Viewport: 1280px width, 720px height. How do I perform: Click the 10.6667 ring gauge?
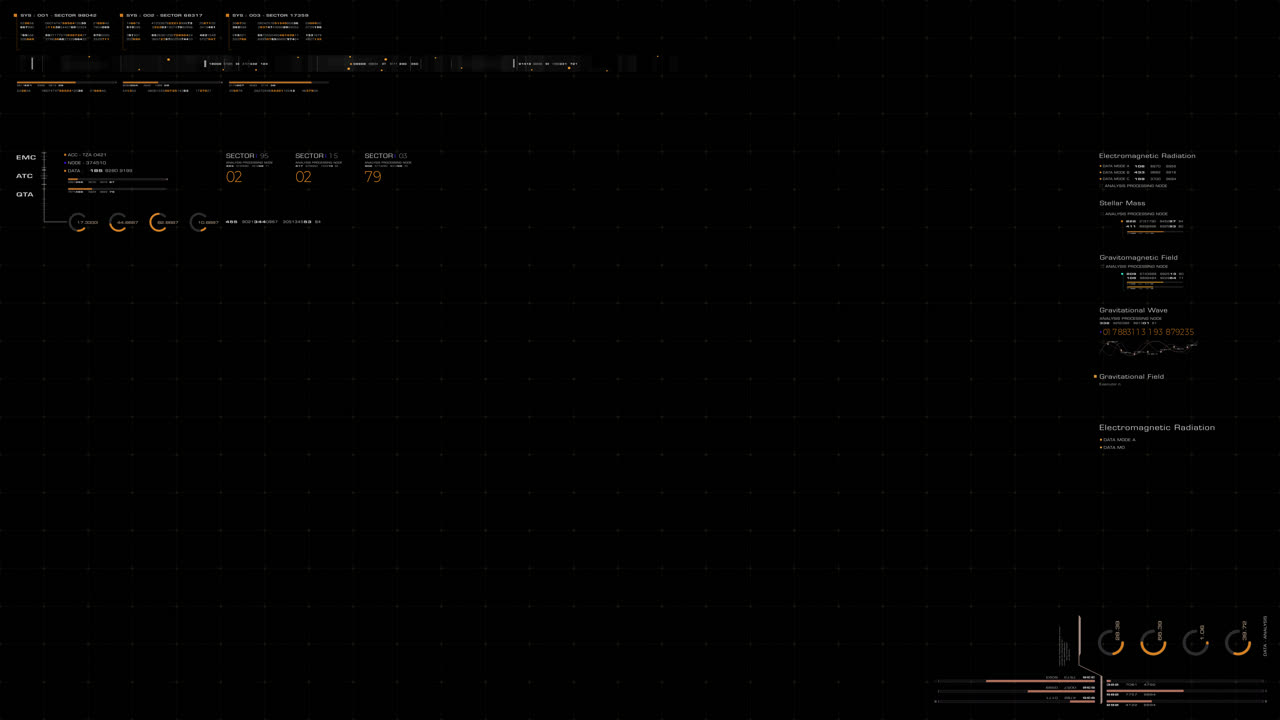[x=199, y=222]
